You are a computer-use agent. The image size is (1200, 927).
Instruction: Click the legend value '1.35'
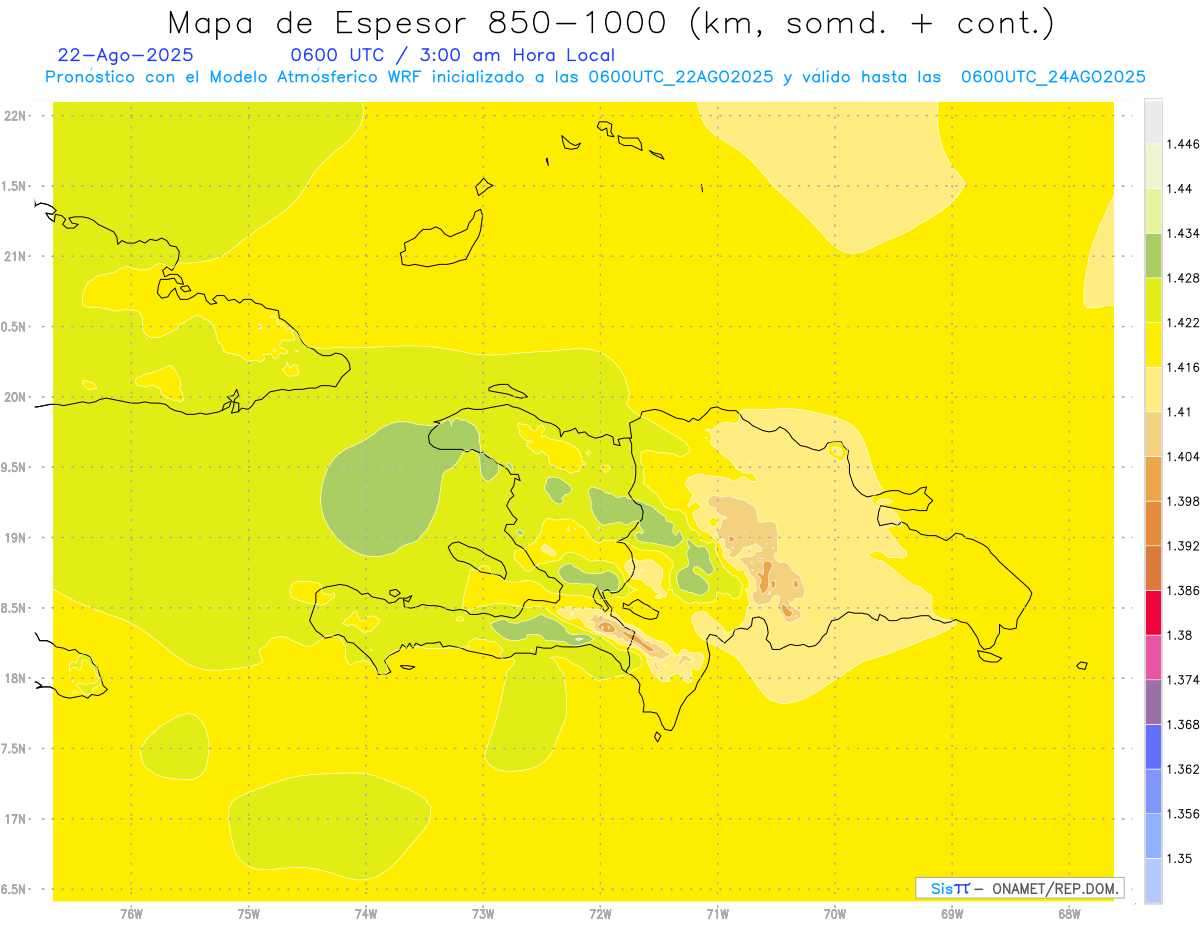coord(1178,858)
